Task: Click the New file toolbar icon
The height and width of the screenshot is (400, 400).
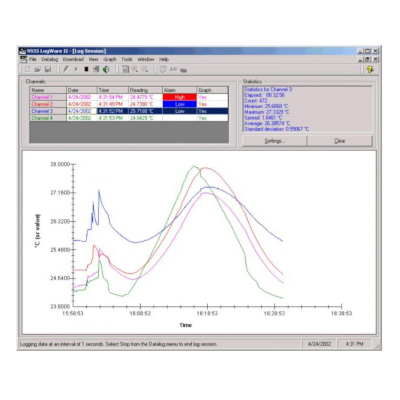Action: (28, 69)
